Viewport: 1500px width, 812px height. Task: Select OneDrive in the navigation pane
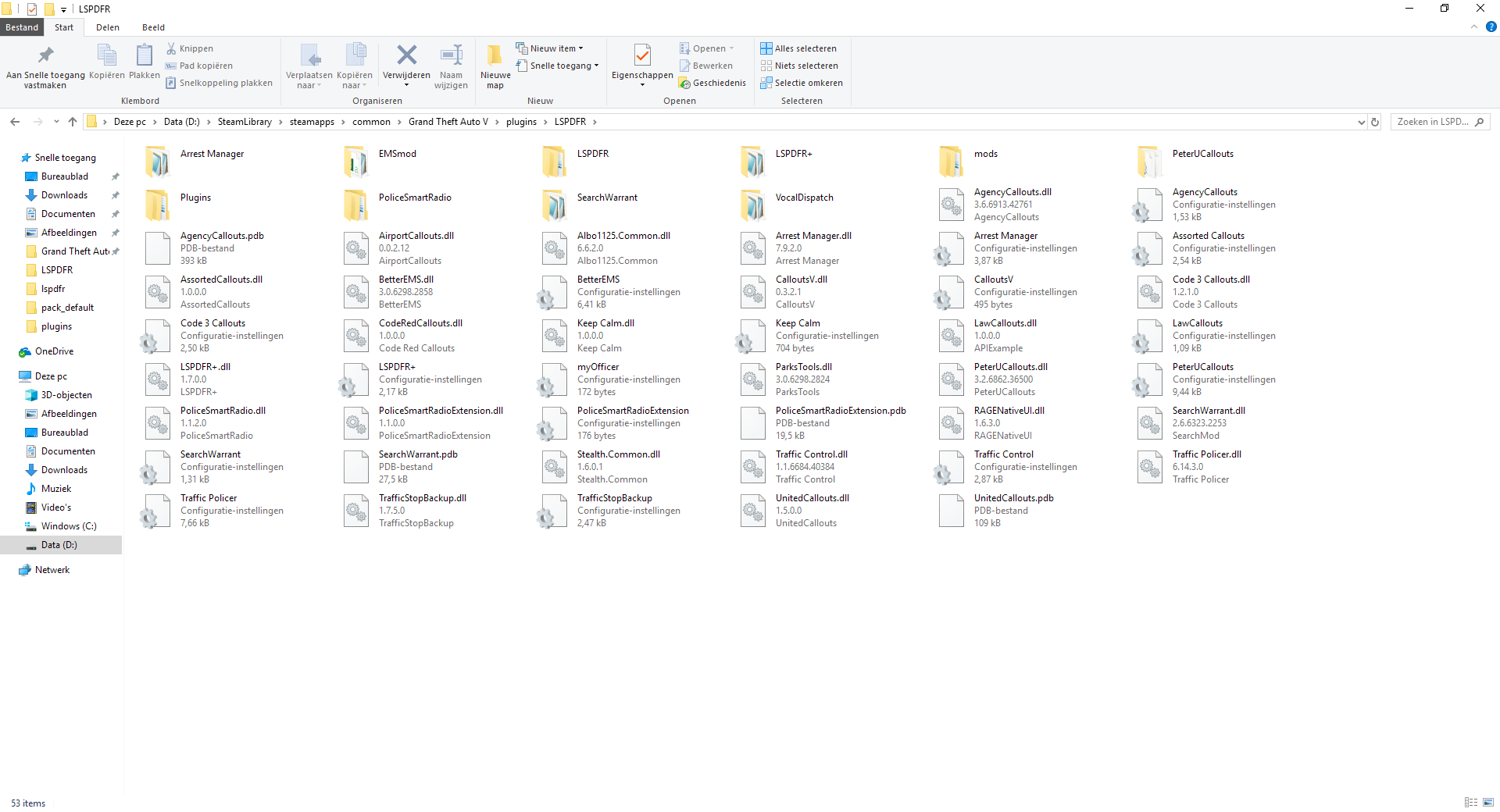54,351
